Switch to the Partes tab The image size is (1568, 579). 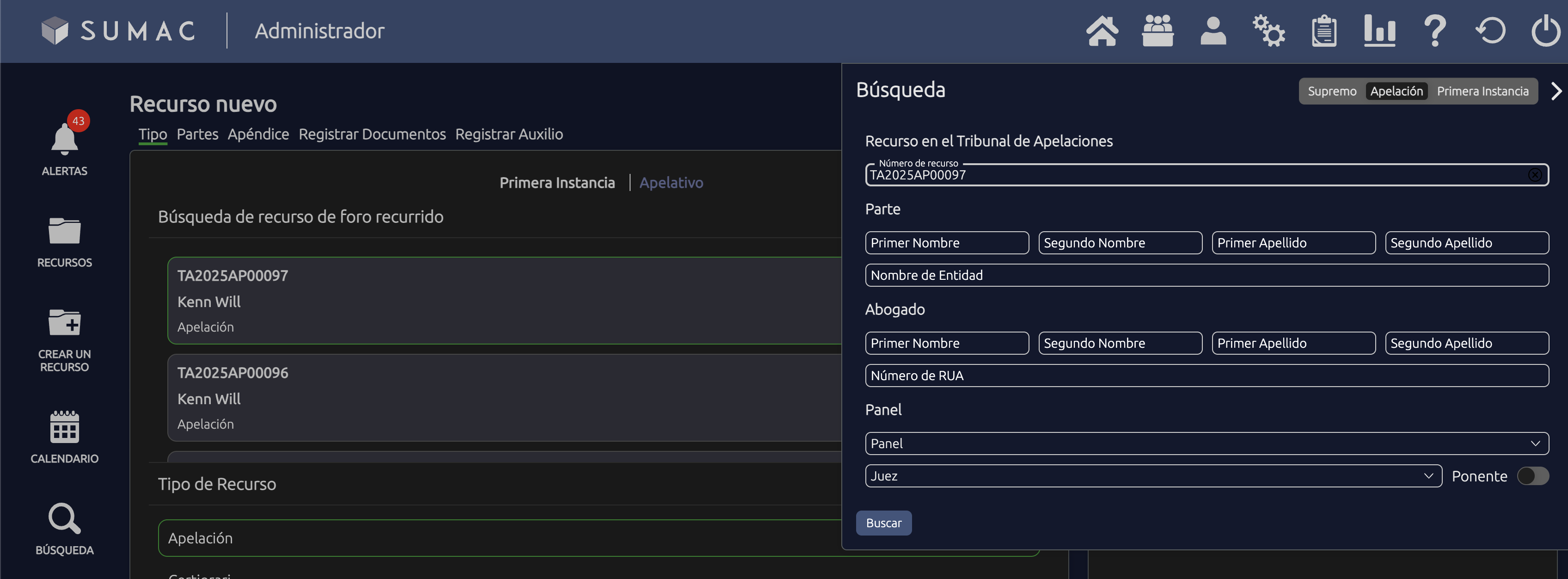[197, 134]
